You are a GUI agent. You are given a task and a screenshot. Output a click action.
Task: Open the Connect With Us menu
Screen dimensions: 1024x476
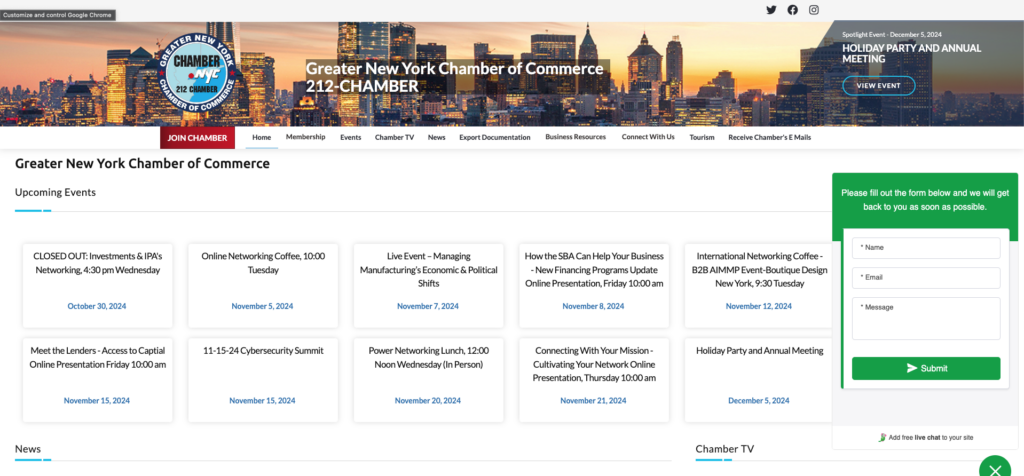pos(648,137)
